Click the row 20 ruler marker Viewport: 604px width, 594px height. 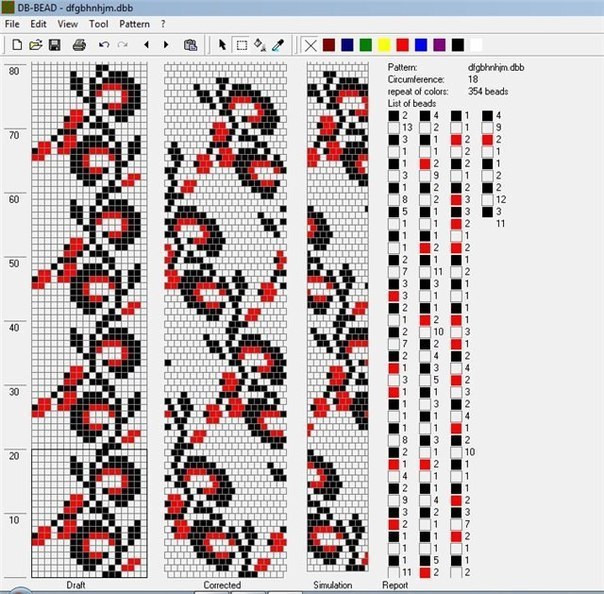click(x=14, y=456)
